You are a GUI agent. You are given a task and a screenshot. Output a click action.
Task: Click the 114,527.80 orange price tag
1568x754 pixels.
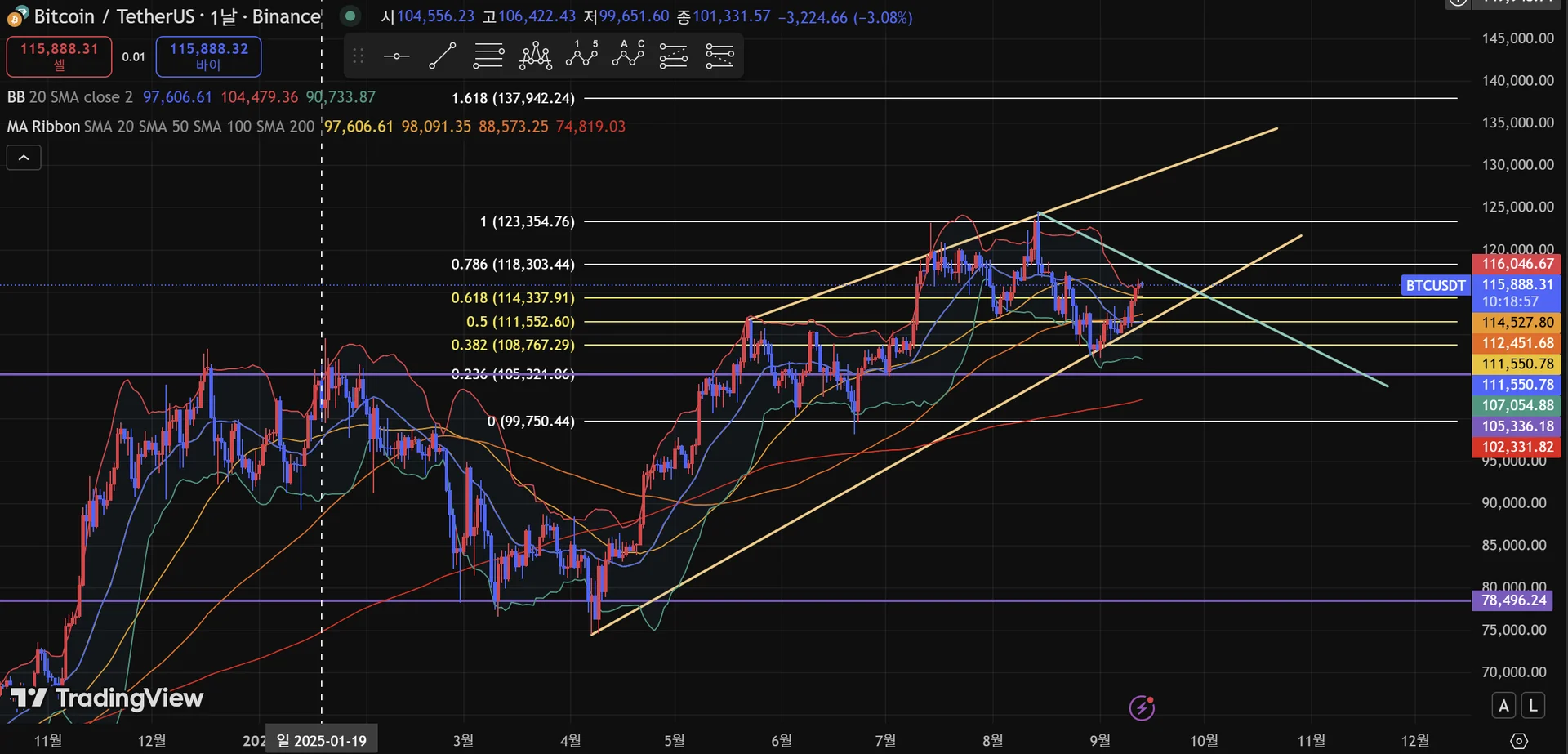pos(1517,323)
